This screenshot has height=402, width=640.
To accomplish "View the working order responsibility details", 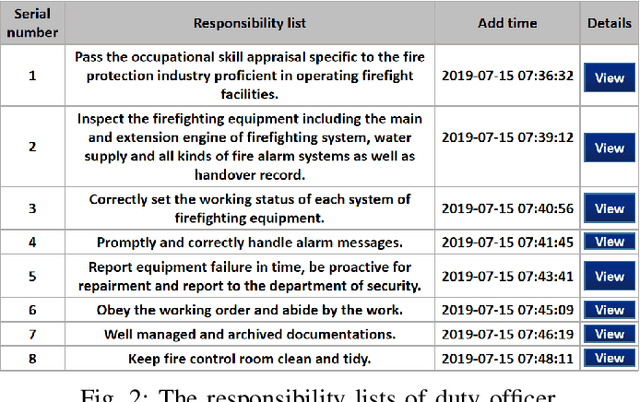I will (x=609, y=310).
